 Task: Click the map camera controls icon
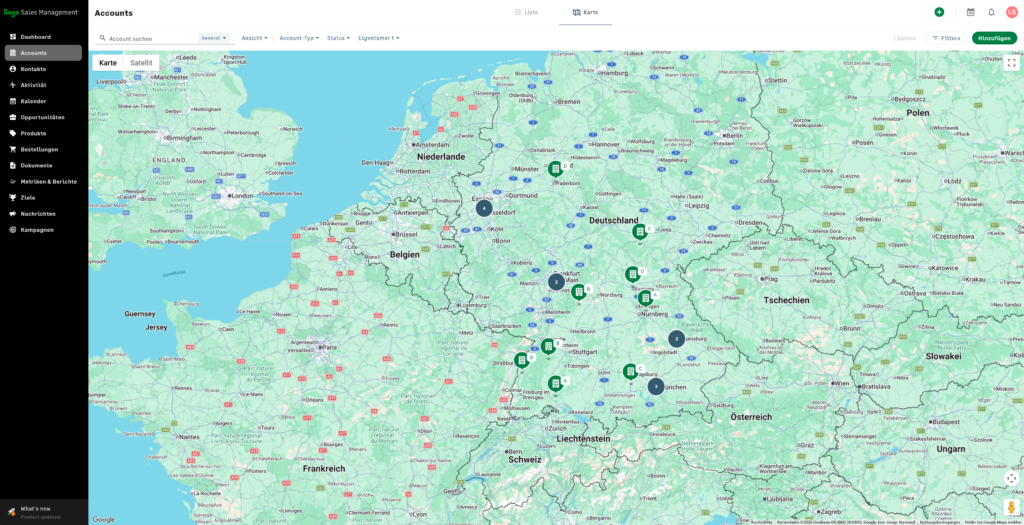point(1011,478)
